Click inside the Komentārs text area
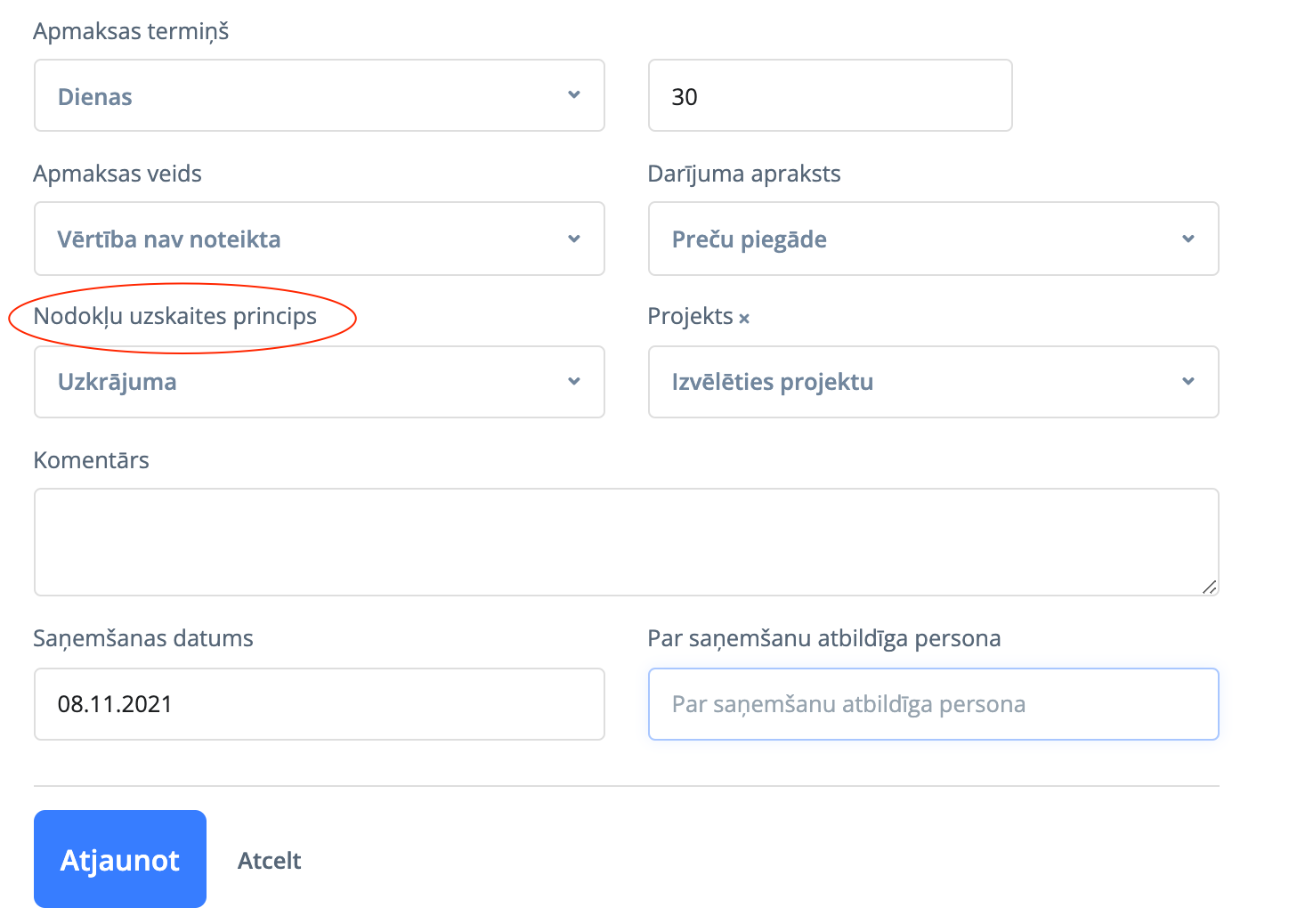This screenshot has width=1289, height=924. [626, 541]
